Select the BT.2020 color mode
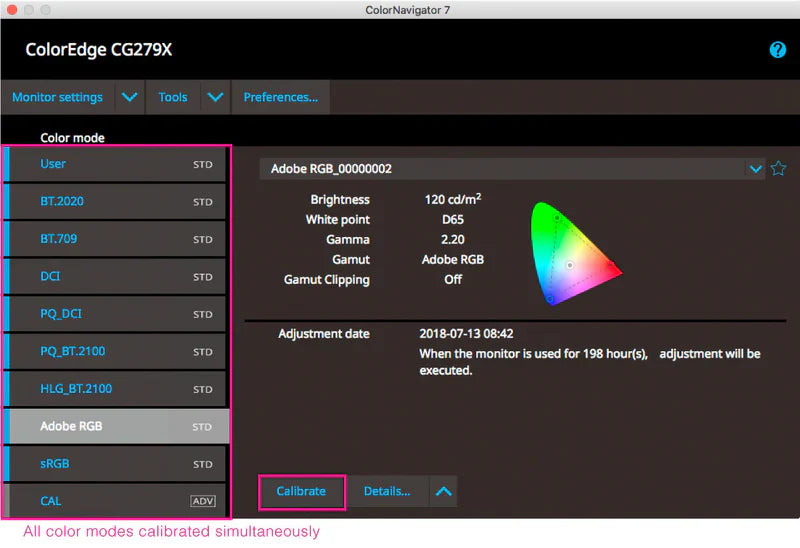 [x=62, y=201]
